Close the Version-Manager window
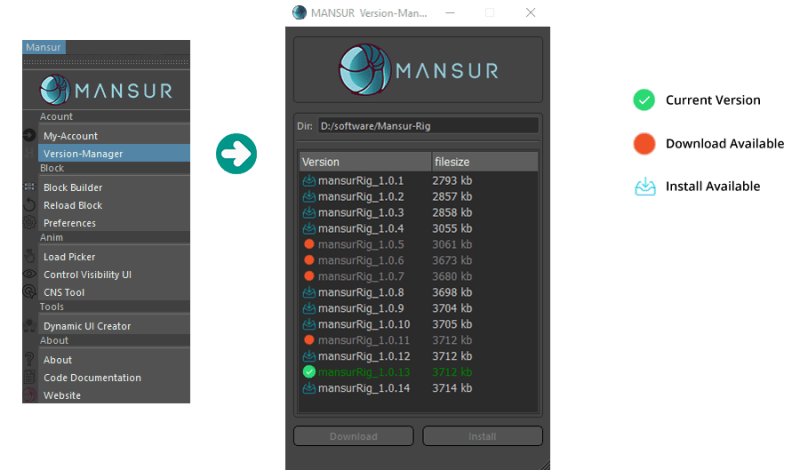The image size is (800, 470). pos(531,13)
